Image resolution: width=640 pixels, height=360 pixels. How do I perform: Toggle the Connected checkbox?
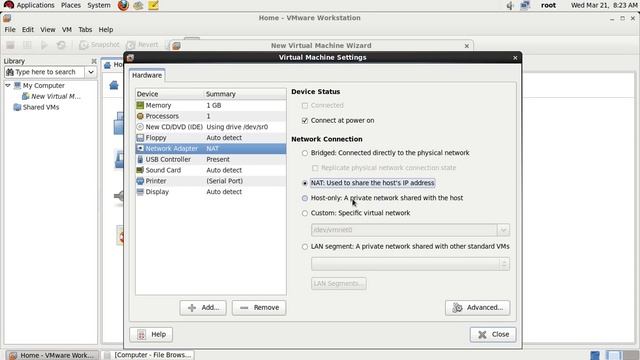[304, 105]
